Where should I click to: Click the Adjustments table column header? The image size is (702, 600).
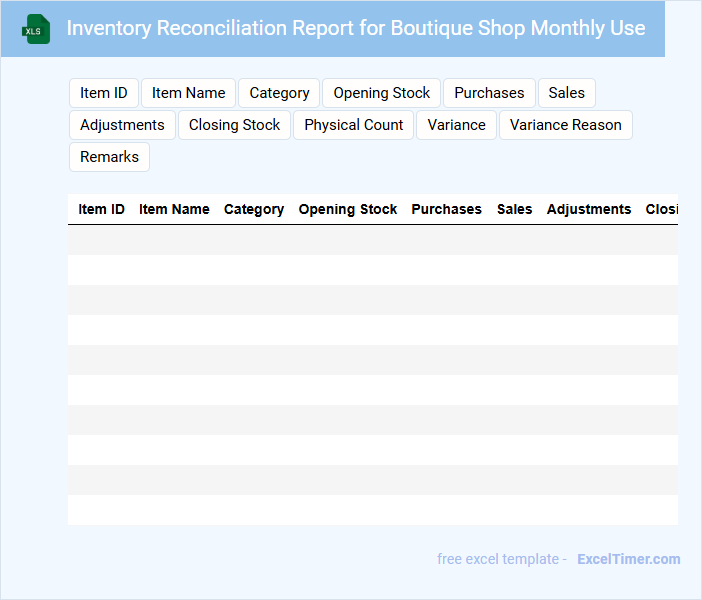point(589,209)
